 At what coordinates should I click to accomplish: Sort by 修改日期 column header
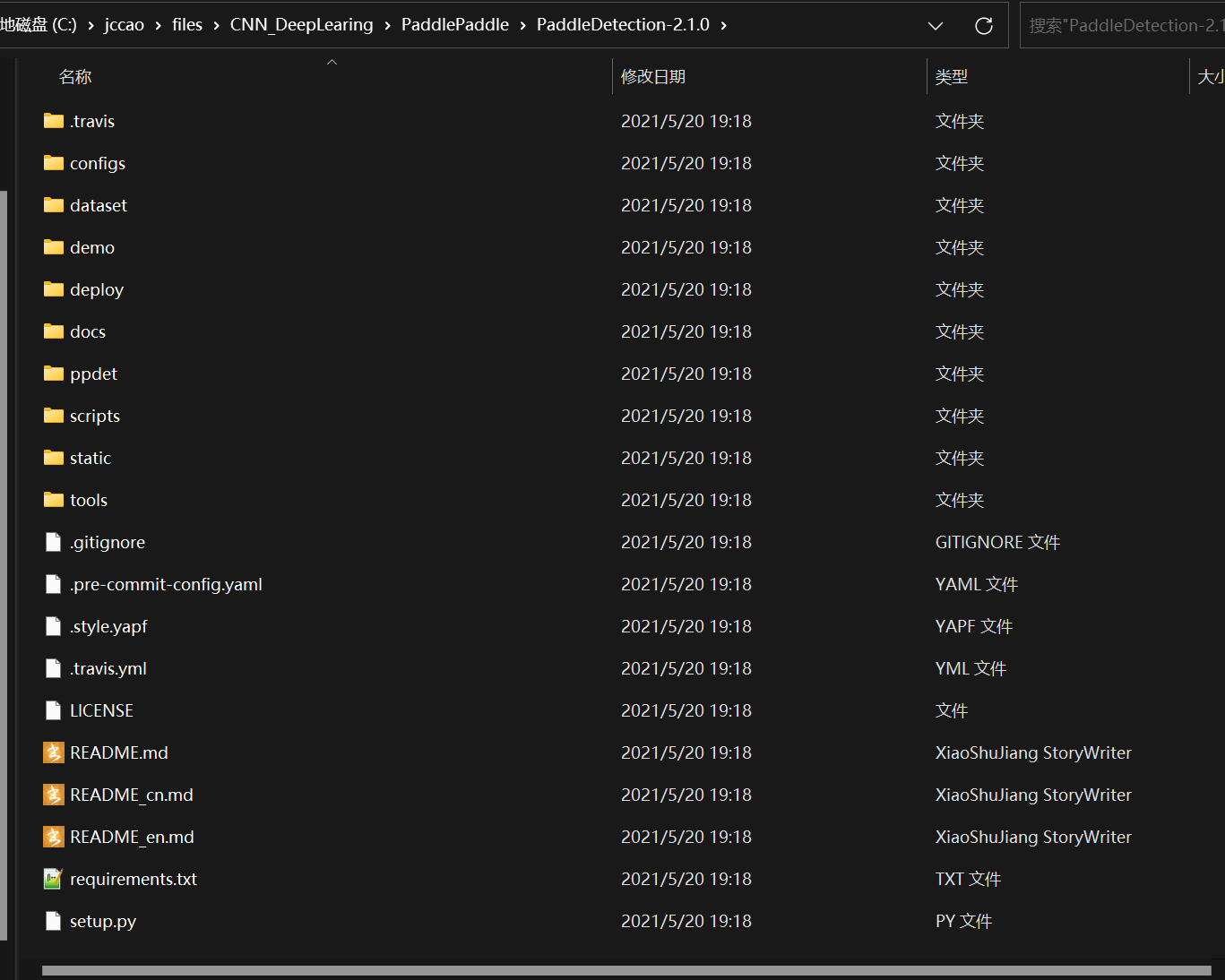coord(653,77)
